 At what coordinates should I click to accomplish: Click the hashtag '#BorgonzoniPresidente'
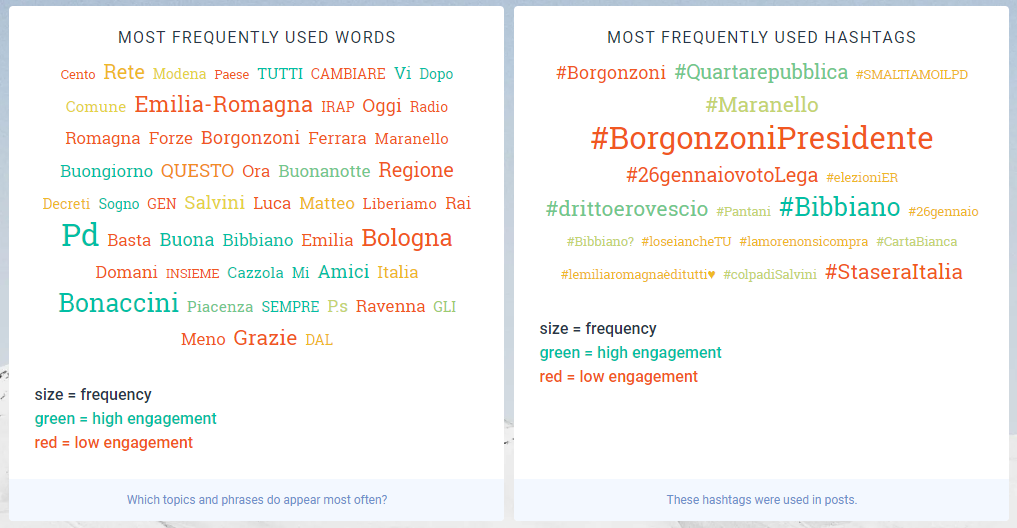click(x=761, y=138)
